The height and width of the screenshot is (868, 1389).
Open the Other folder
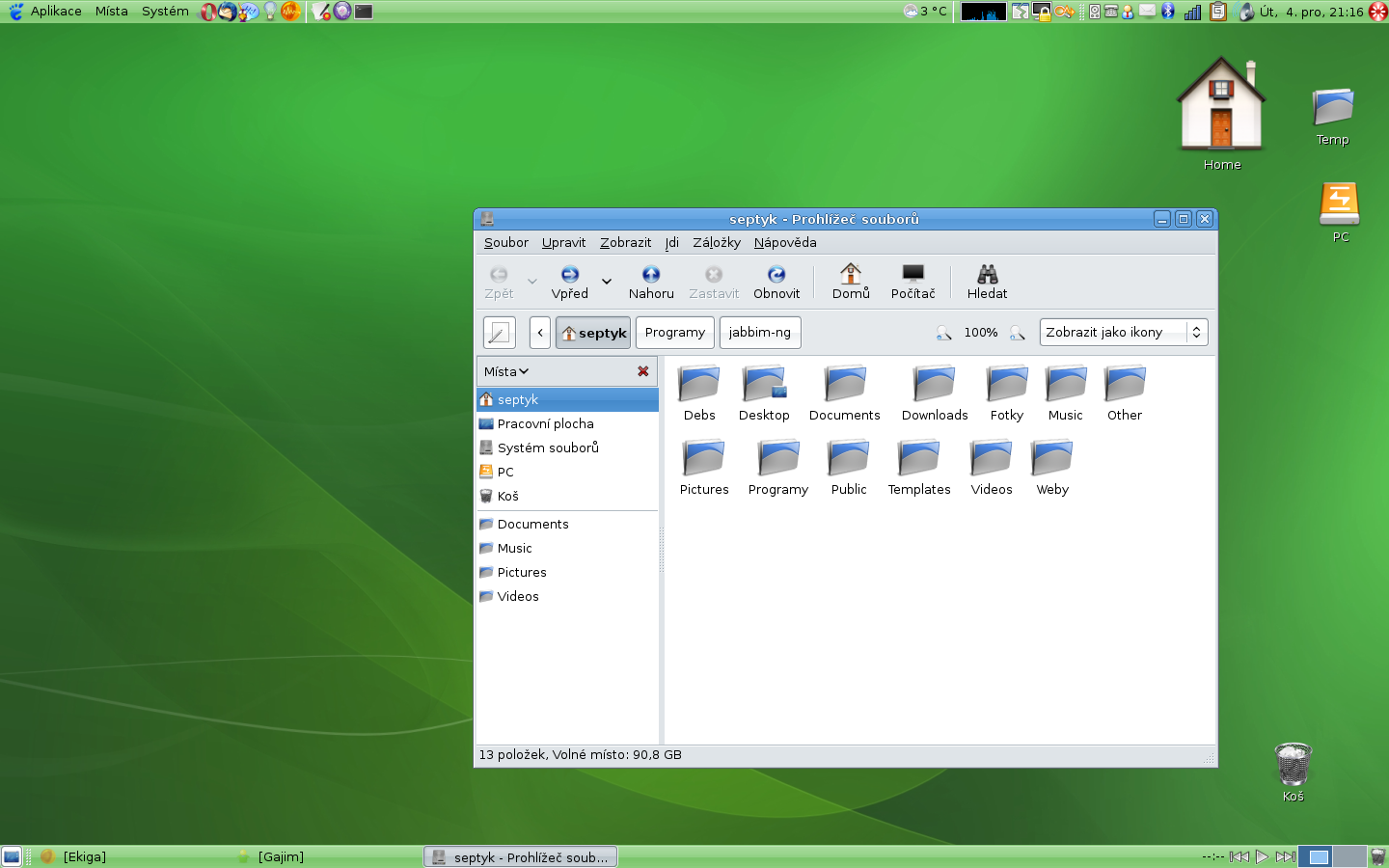[x=1125, y=393]
